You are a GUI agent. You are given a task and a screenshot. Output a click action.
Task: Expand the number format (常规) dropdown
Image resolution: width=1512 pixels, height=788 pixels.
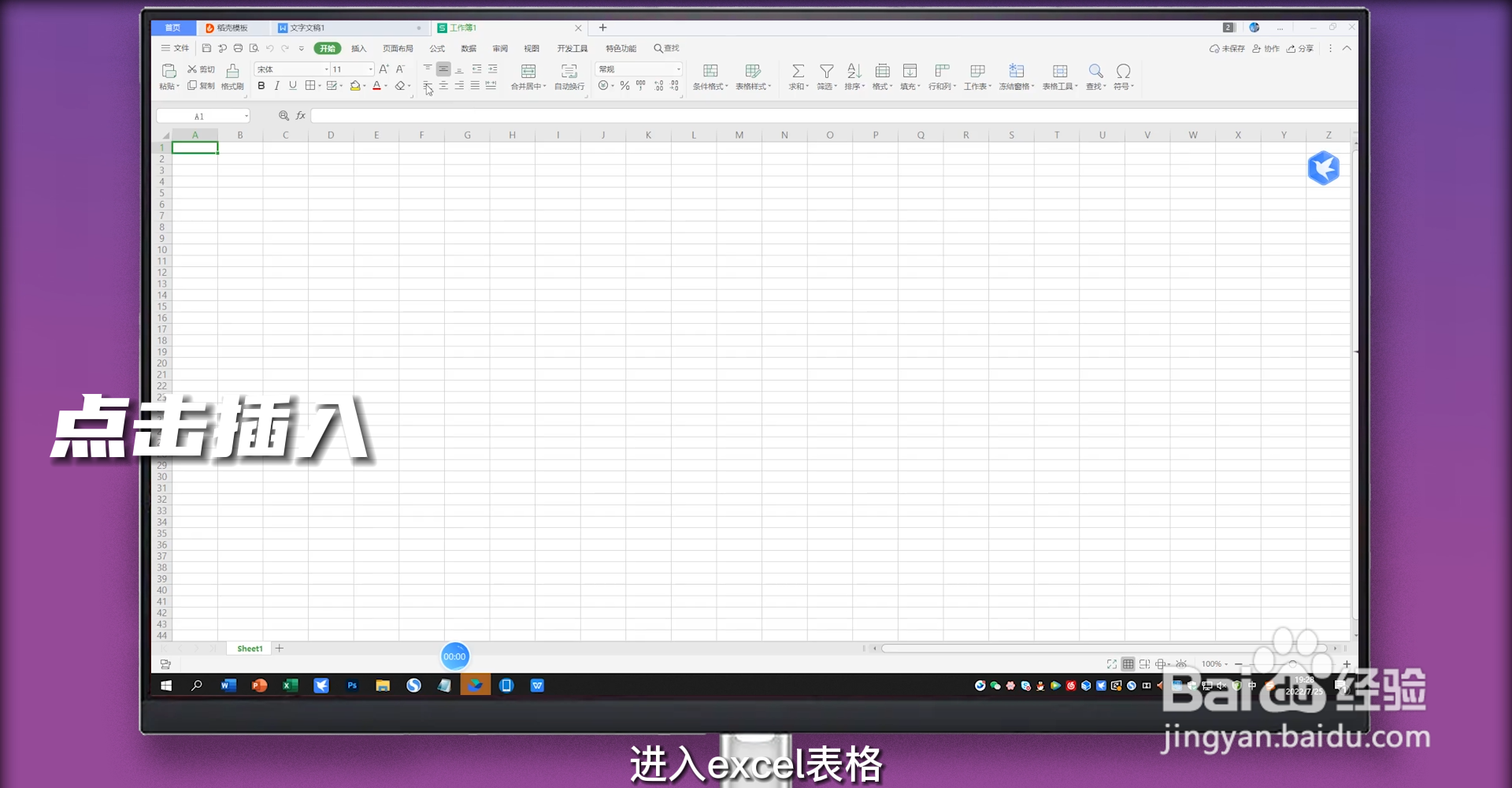677,69
